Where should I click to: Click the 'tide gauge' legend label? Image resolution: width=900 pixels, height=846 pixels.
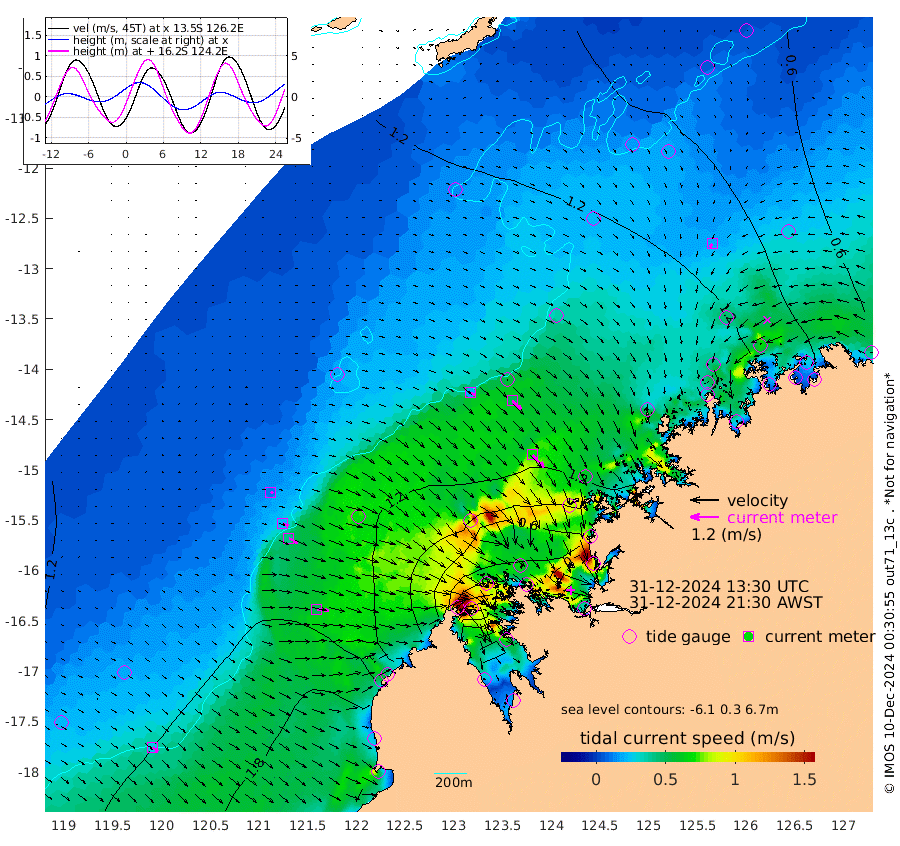[688, 637]
